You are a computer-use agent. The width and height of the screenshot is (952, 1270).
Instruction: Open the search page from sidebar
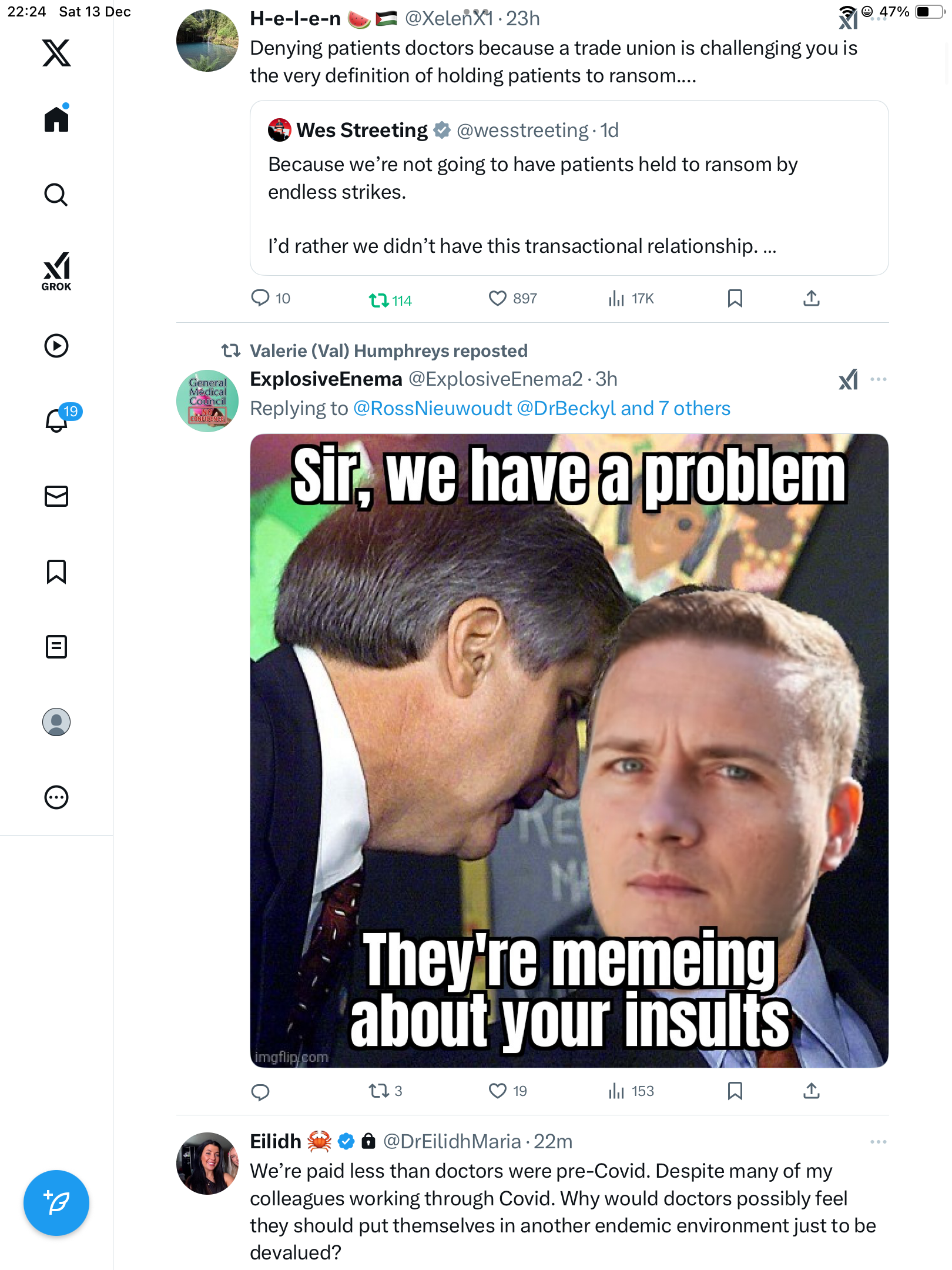(x=56, y=195)
